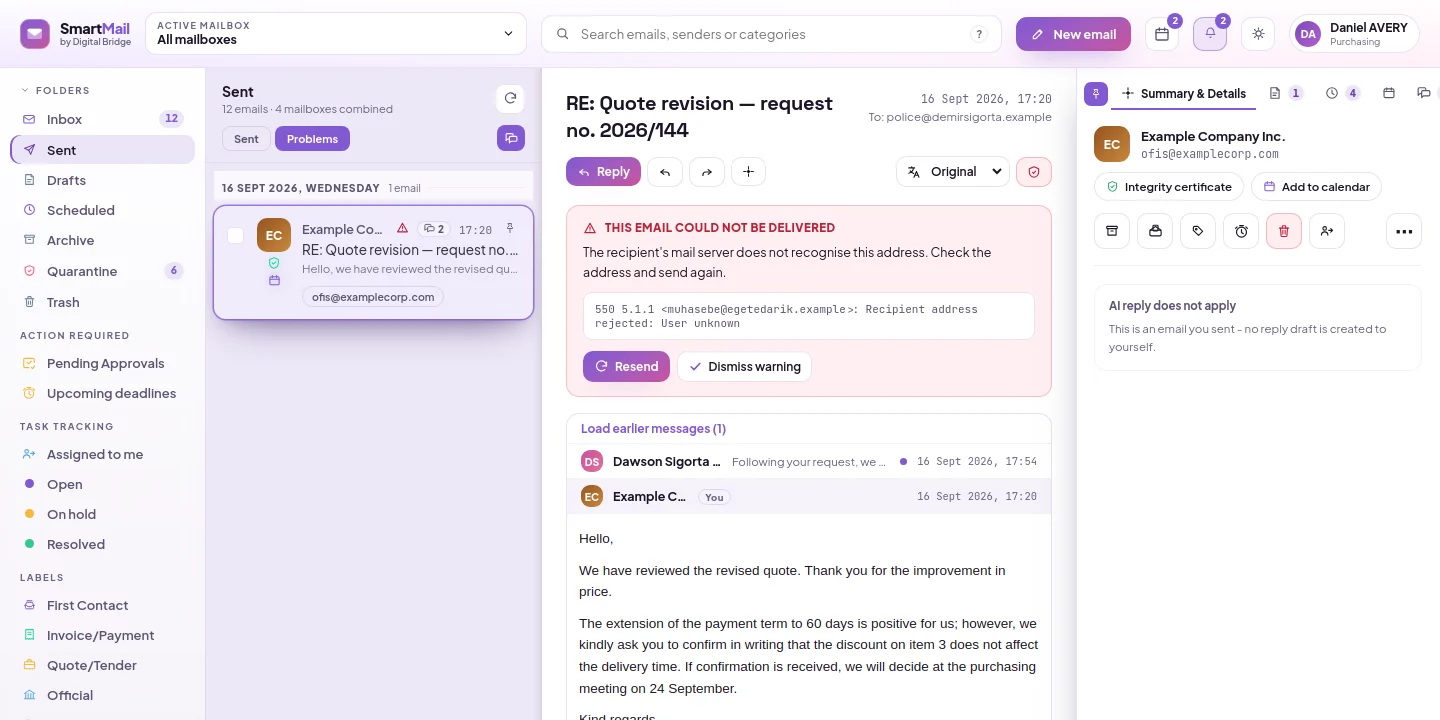Viewport: 1440px width, 720px height.
Task: Open the Quarantine folder
Action: click(102, 271)
